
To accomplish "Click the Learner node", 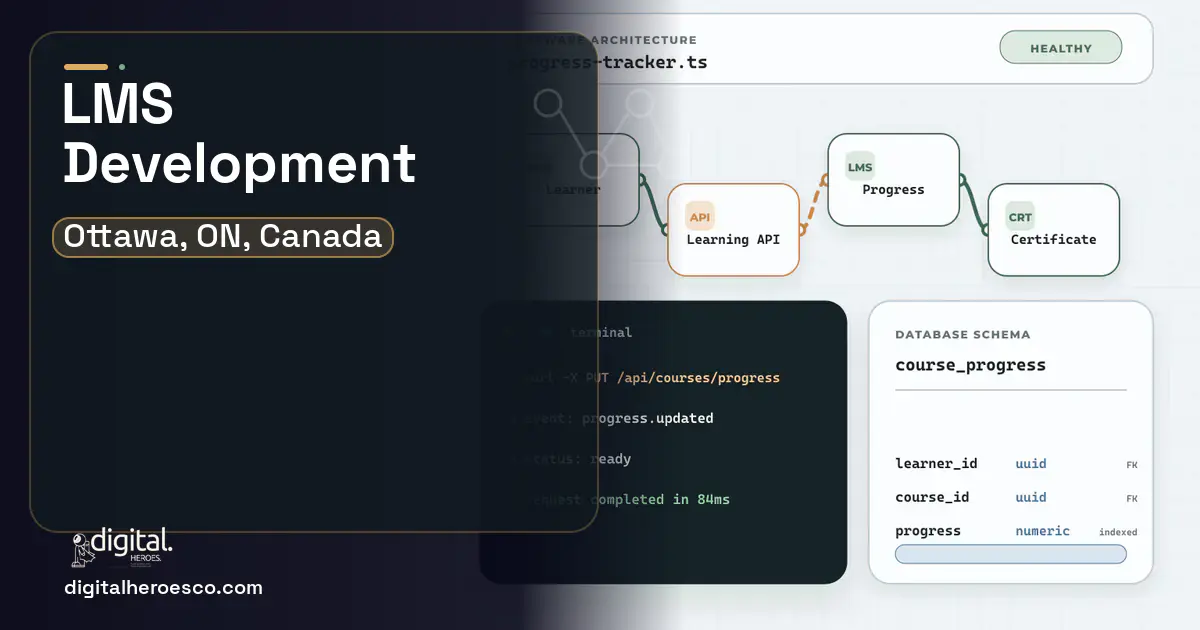I will tap(573, 179).
